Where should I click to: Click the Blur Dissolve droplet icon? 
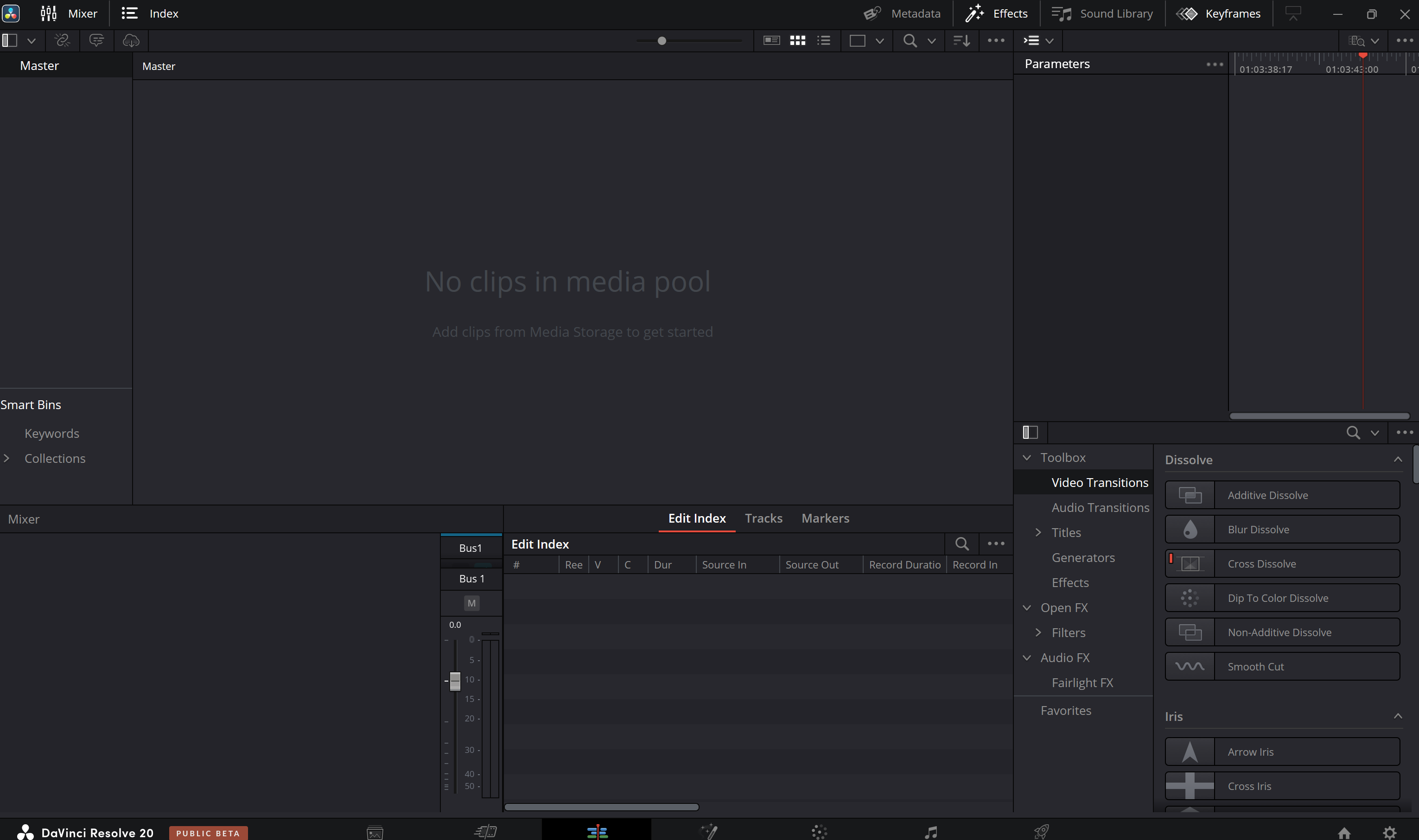tap(1190, 530)
